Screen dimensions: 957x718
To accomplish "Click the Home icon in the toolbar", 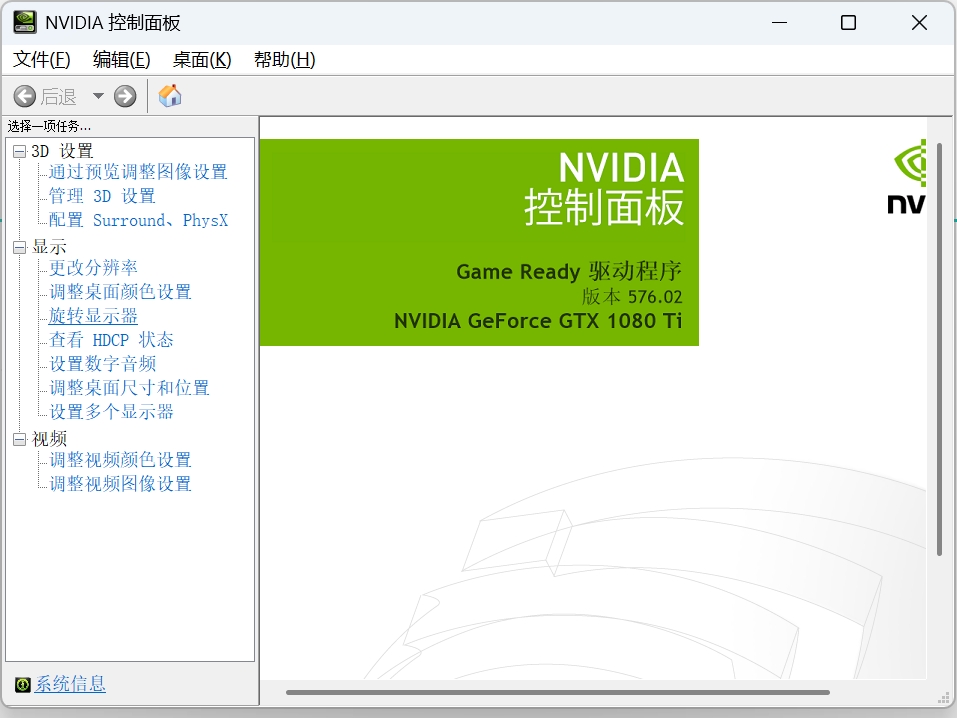I will [x=170, y=96].
